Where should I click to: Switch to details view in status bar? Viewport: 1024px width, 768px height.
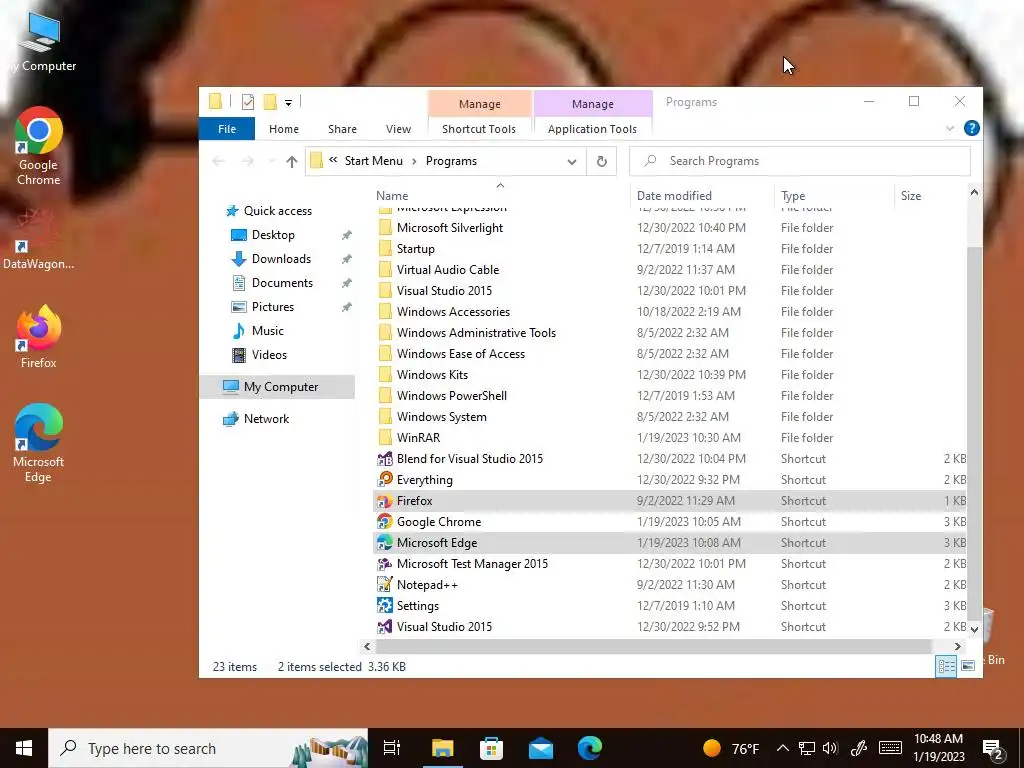[946, 666]
